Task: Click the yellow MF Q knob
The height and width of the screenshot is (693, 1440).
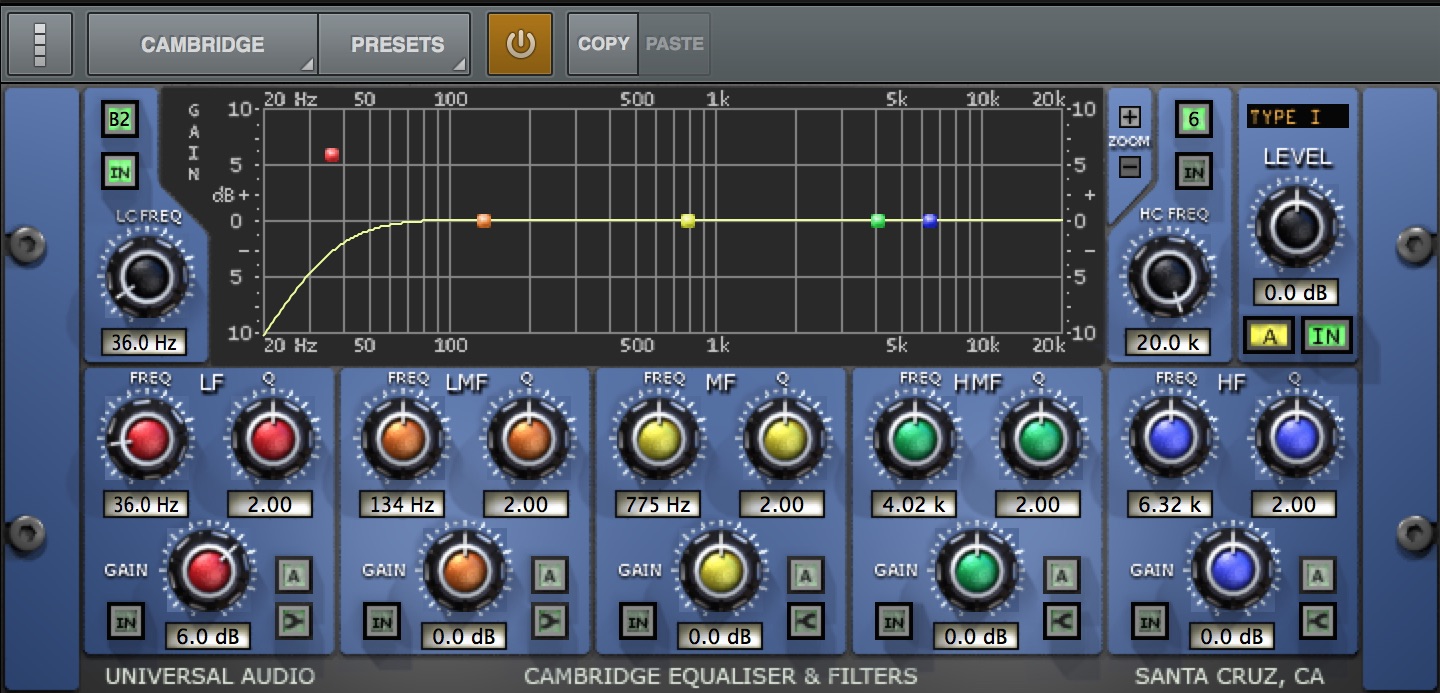Action: (785, 438)
